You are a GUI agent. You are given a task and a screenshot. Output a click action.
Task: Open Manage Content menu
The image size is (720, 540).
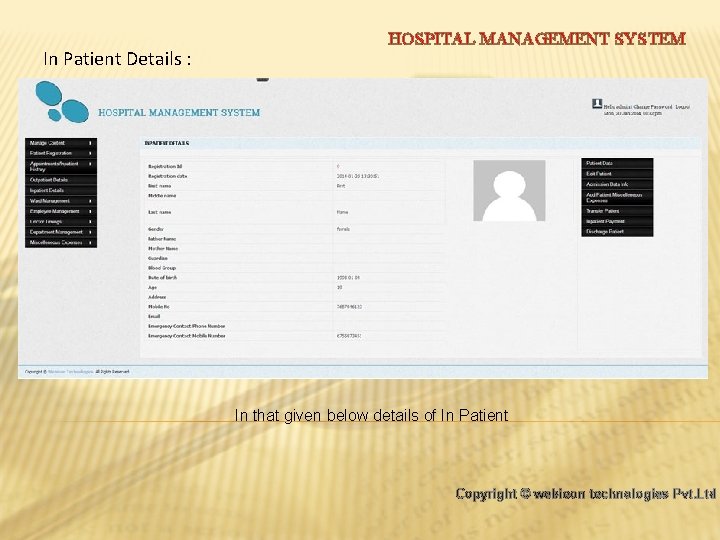coord(61,143)
